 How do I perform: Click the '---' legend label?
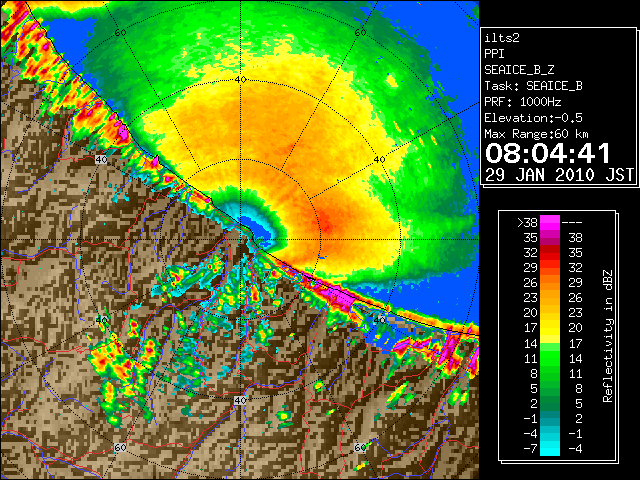(x=572, y=222)
